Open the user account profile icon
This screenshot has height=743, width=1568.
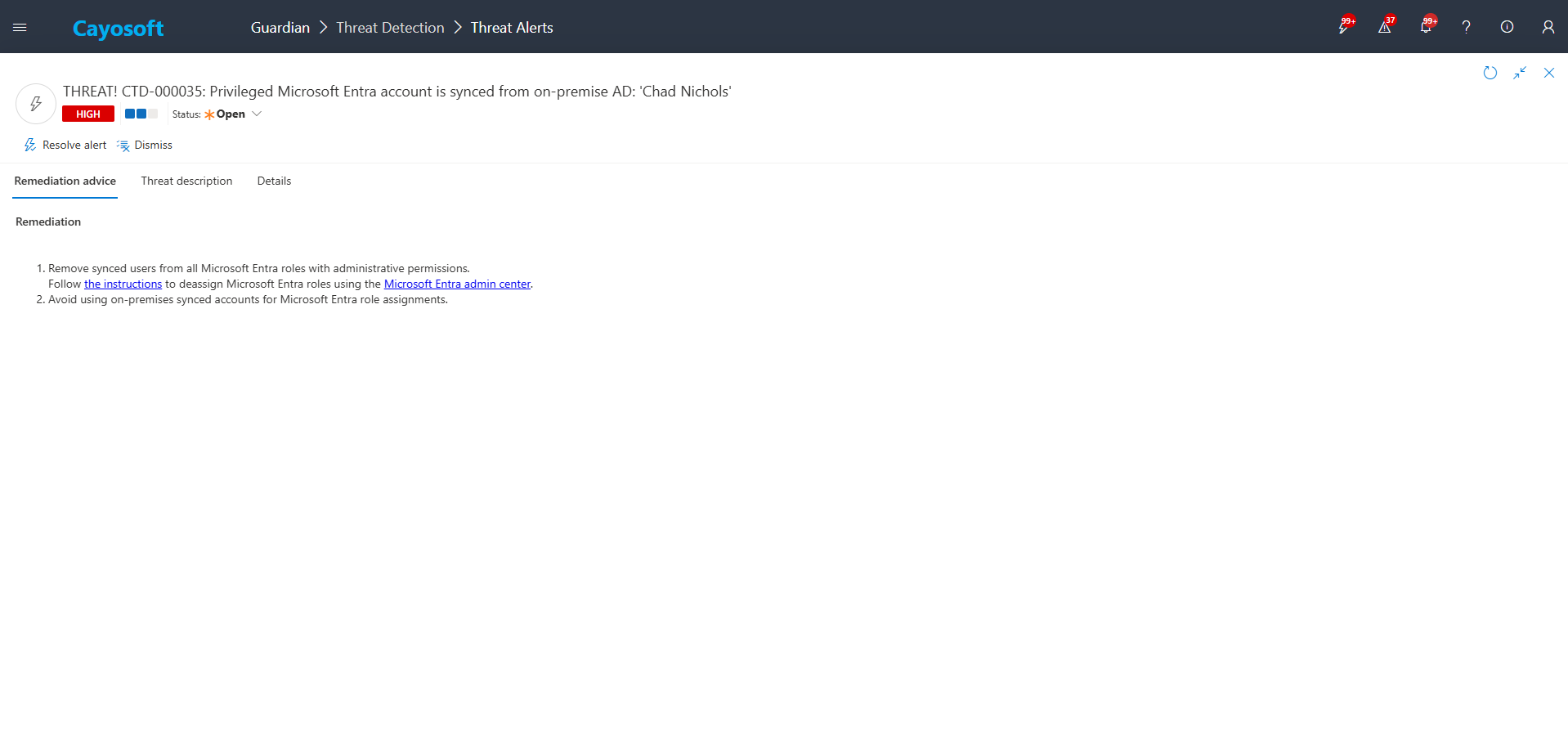point(1548,27)
